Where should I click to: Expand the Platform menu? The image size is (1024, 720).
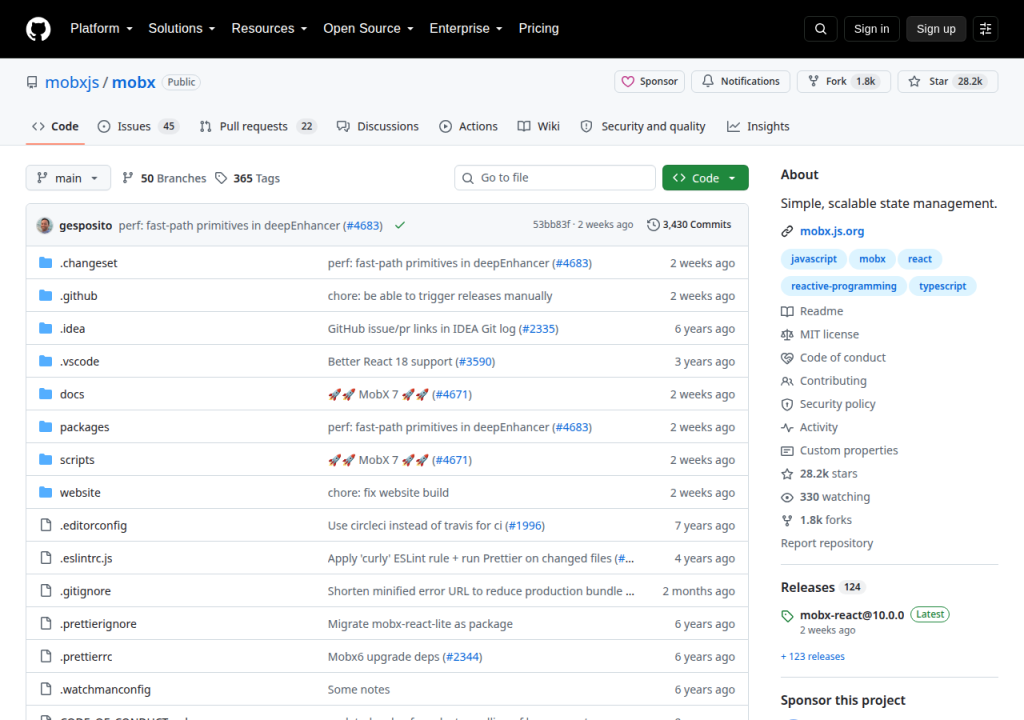pos(101,29)
